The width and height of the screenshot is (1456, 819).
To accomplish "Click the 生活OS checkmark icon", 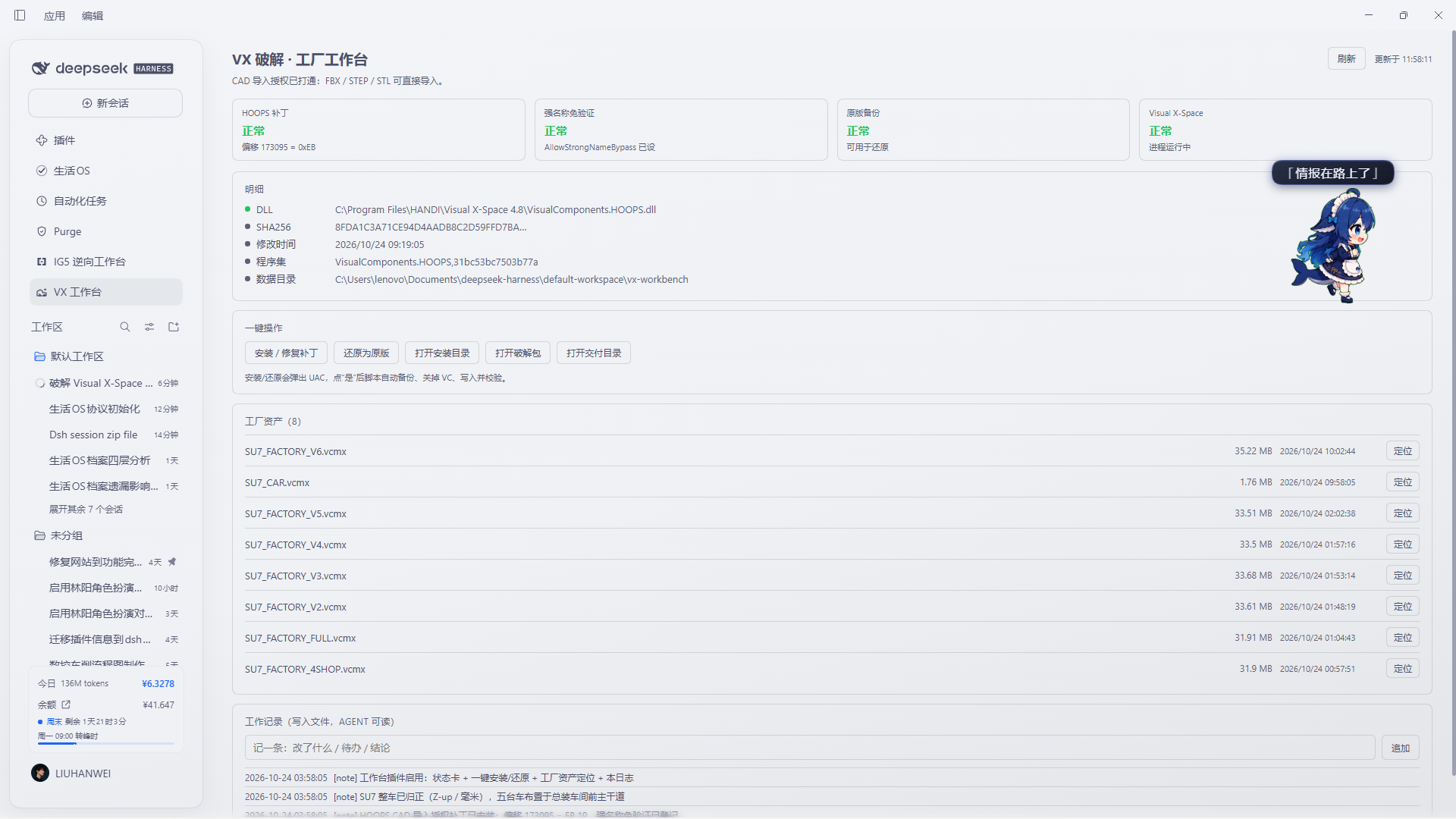I will tap(42, 171).
